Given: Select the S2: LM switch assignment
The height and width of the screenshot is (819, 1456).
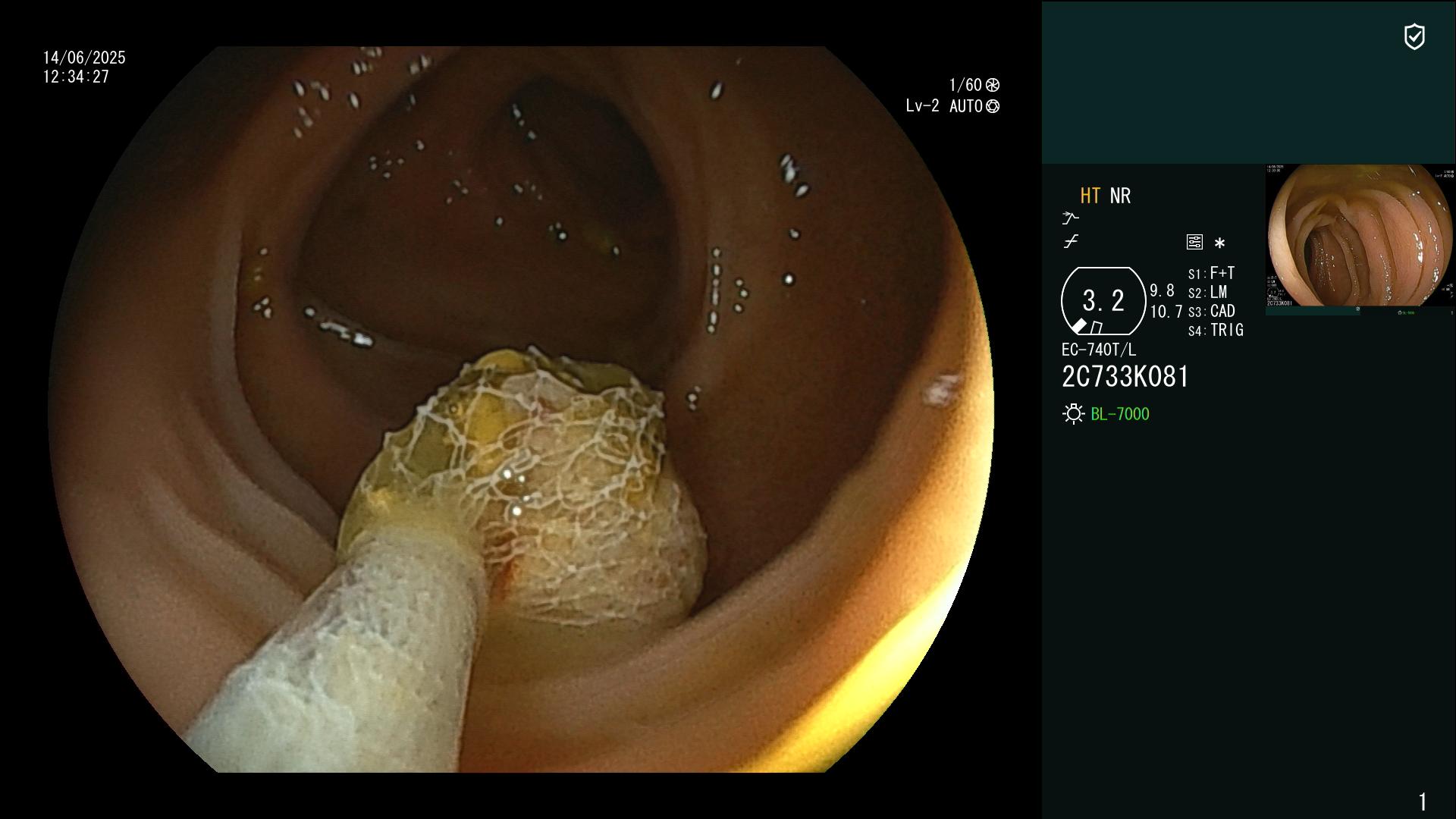Looking at the screenshot, I should [x=1207, y=292].
